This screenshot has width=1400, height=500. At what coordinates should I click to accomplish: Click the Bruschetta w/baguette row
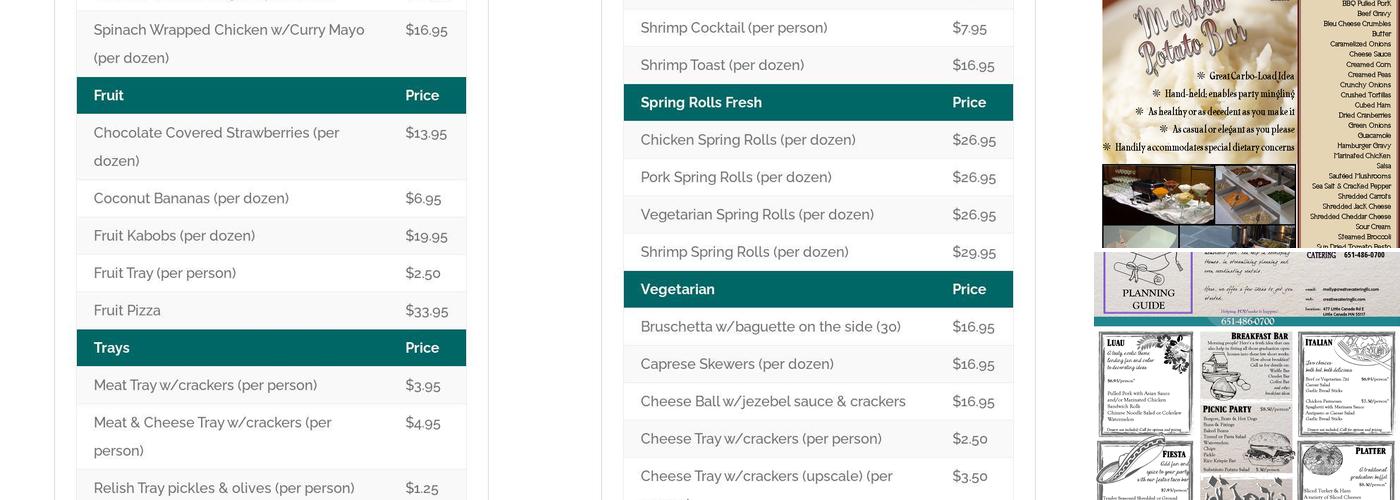(x=770, y=327)
